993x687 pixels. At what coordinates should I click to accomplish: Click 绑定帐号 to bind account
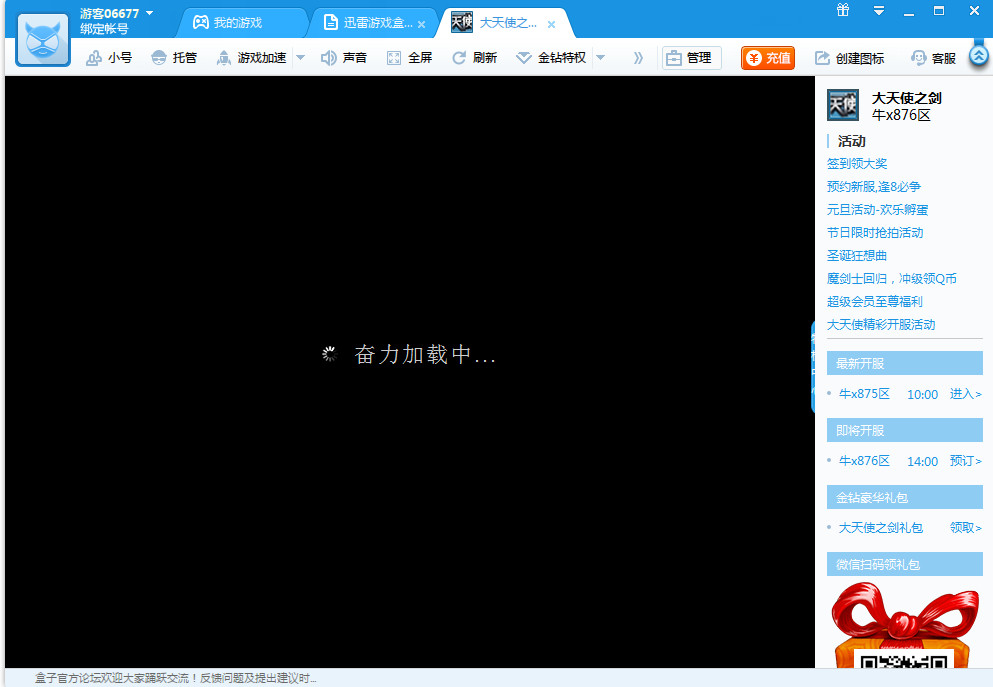(104, 29)
